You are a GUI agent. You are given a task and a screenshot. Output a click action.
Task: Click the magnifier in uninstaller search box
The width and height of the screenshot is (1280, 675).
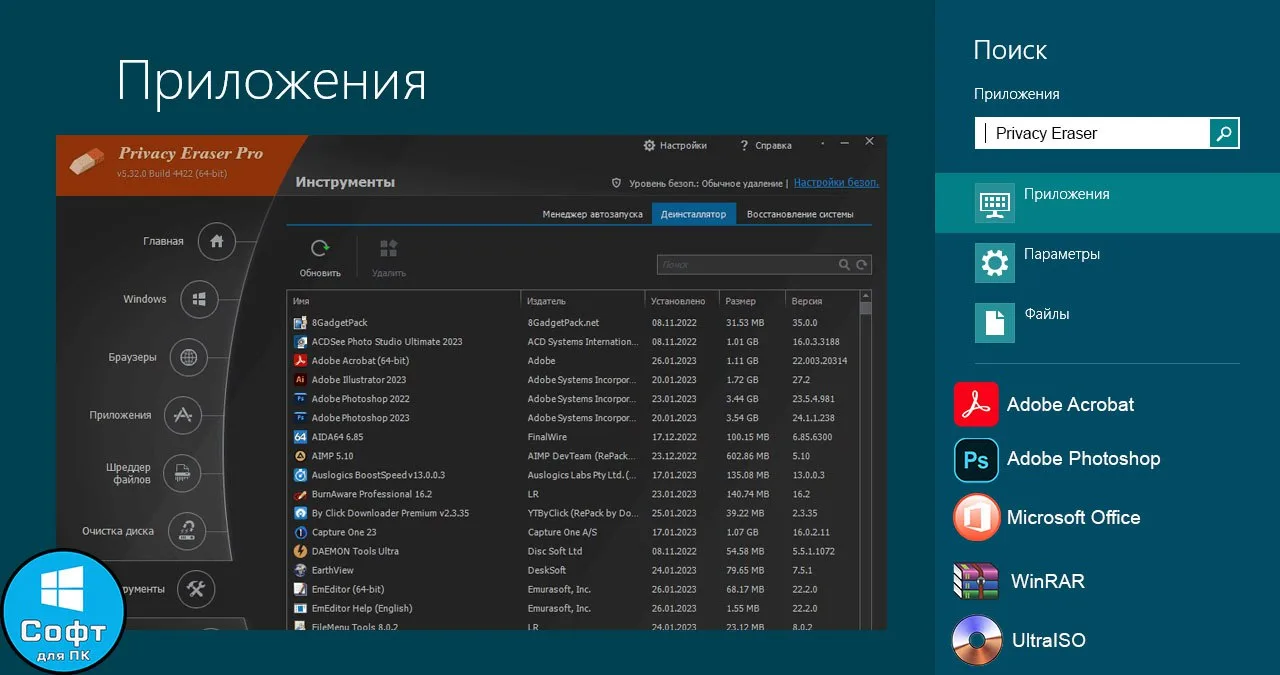tap(845, 265)
